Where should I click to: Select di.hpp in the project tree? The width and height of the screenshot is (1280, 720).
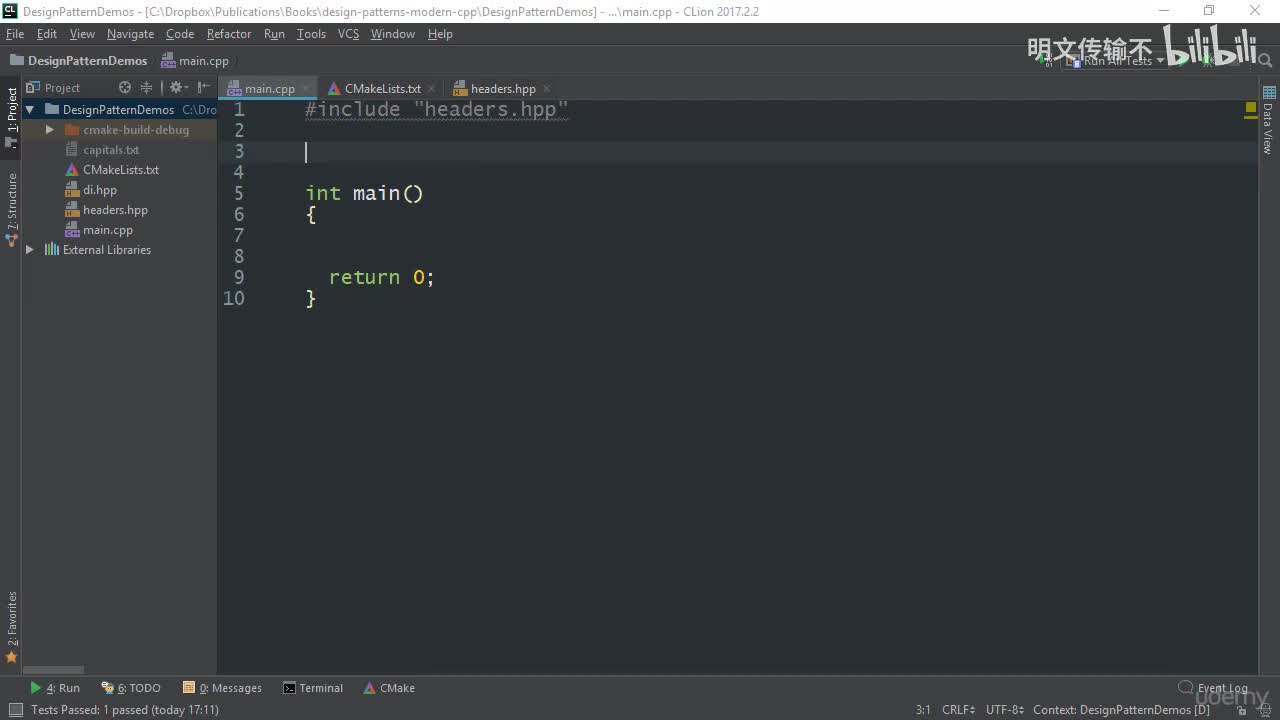coord(100,190)
